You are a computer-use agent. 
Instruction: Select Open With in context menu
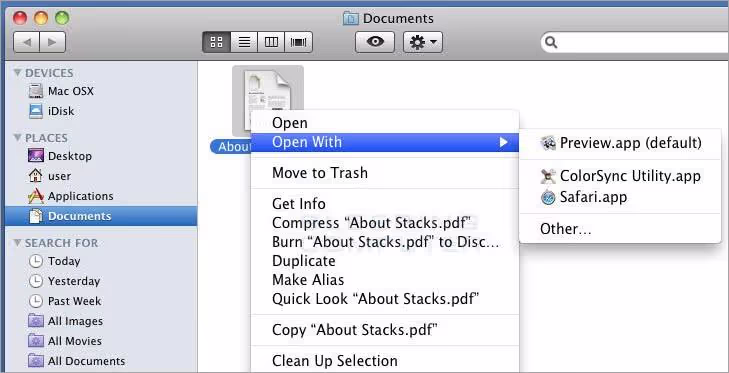384,142
